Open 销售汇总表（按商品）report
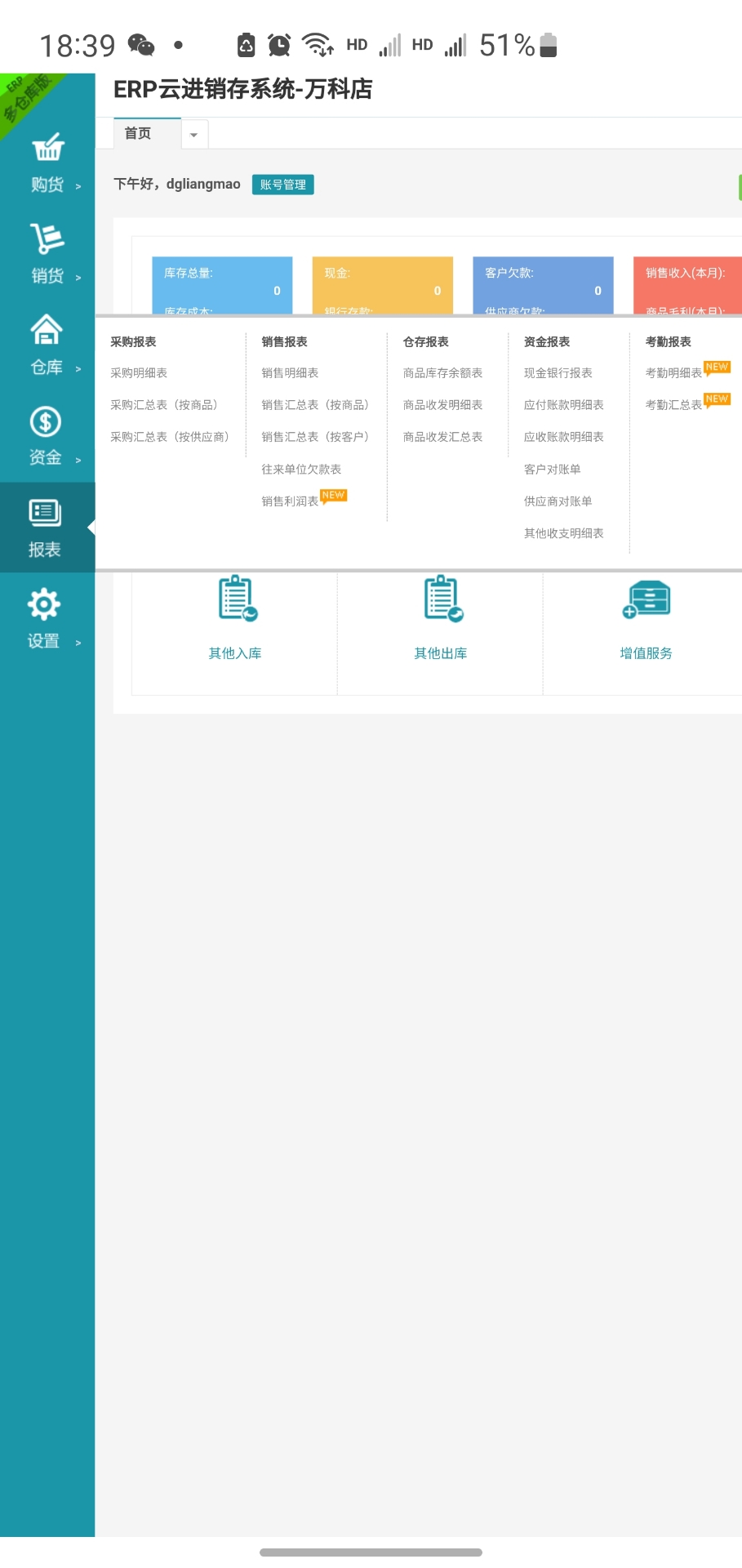The height and width of the screenshot is (1568, 742). pos(317,405)
